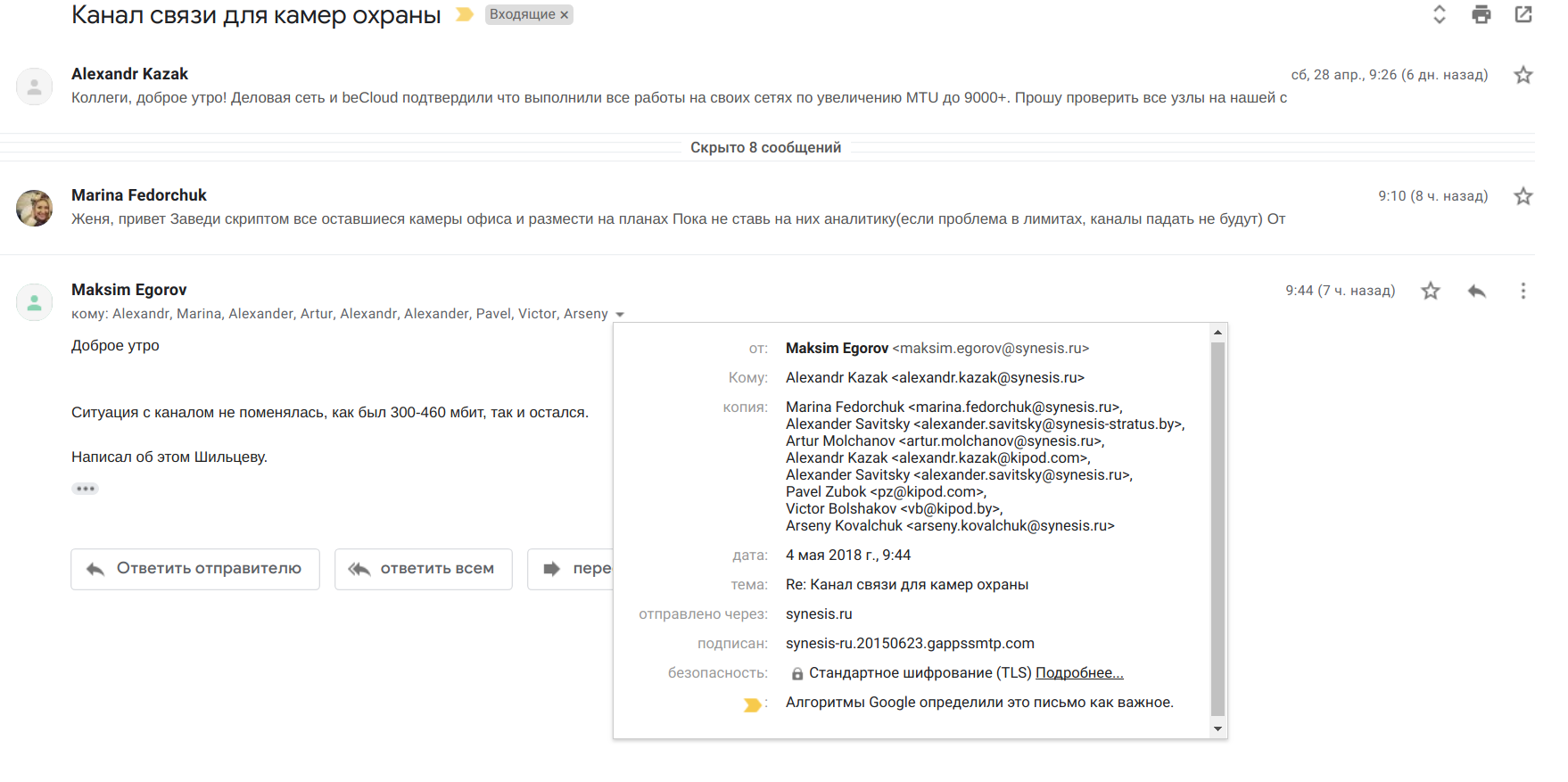The image size is (1568, 782).
Task: Toggle the recipient details dropdown arrow
Action: pyautogui.click(x=620, y=315)
